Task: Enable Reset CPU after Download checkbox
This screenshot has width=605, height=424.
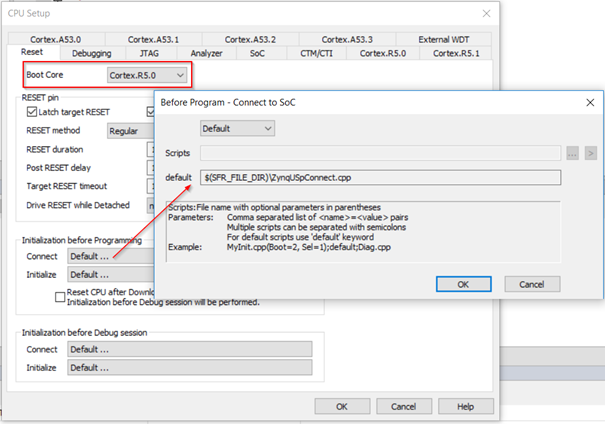Action: click(60, 295)
